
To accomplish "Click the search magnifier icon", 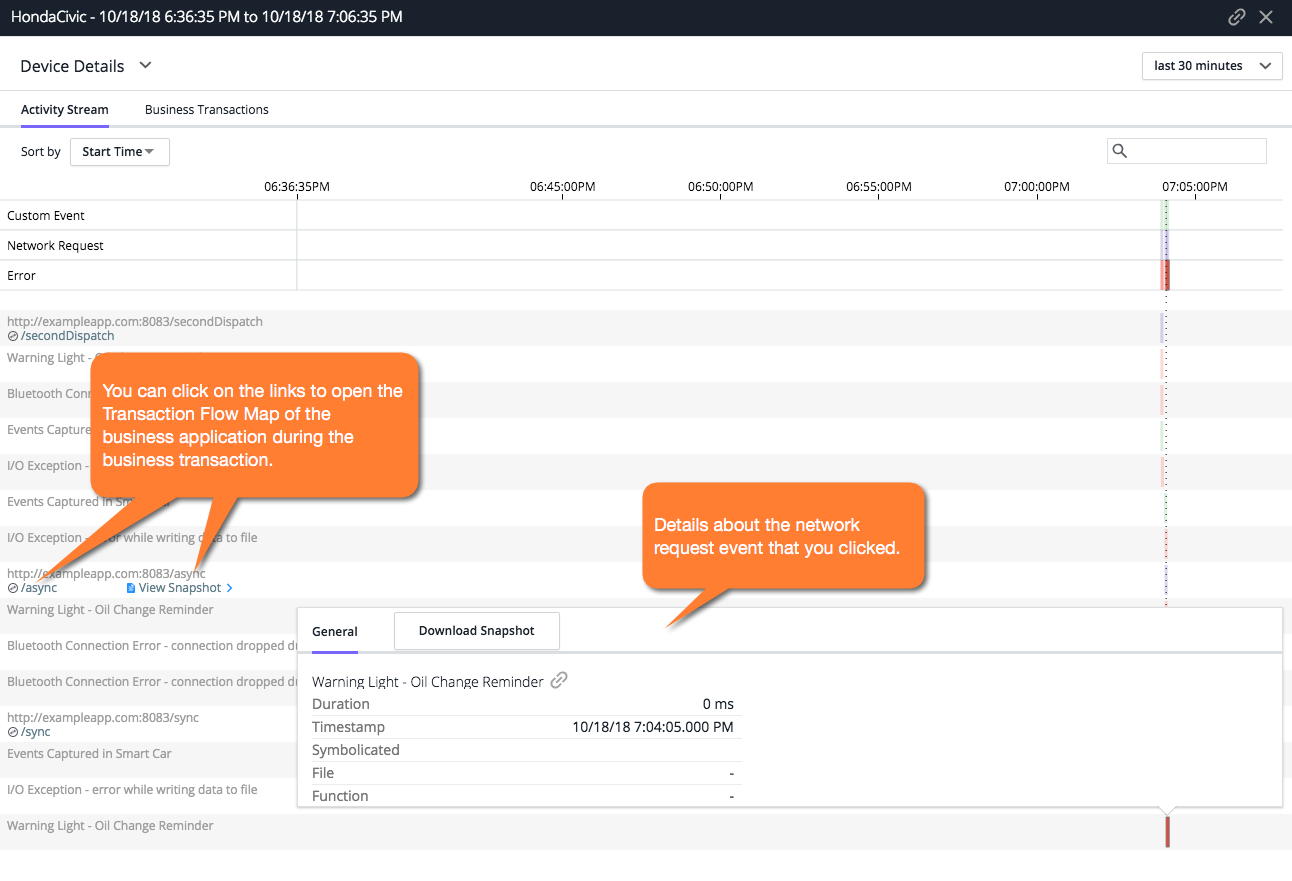I will [1120, 151].
